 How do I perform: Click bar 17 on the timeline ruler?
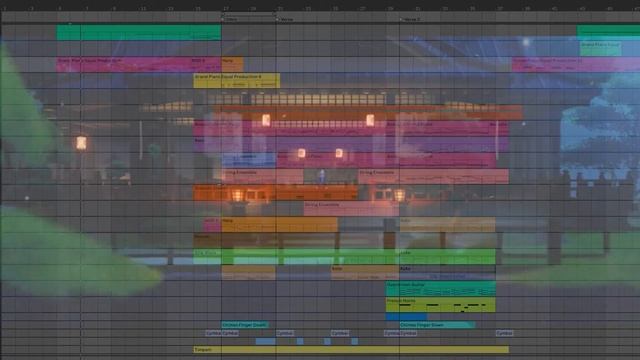tap(226, 8)
